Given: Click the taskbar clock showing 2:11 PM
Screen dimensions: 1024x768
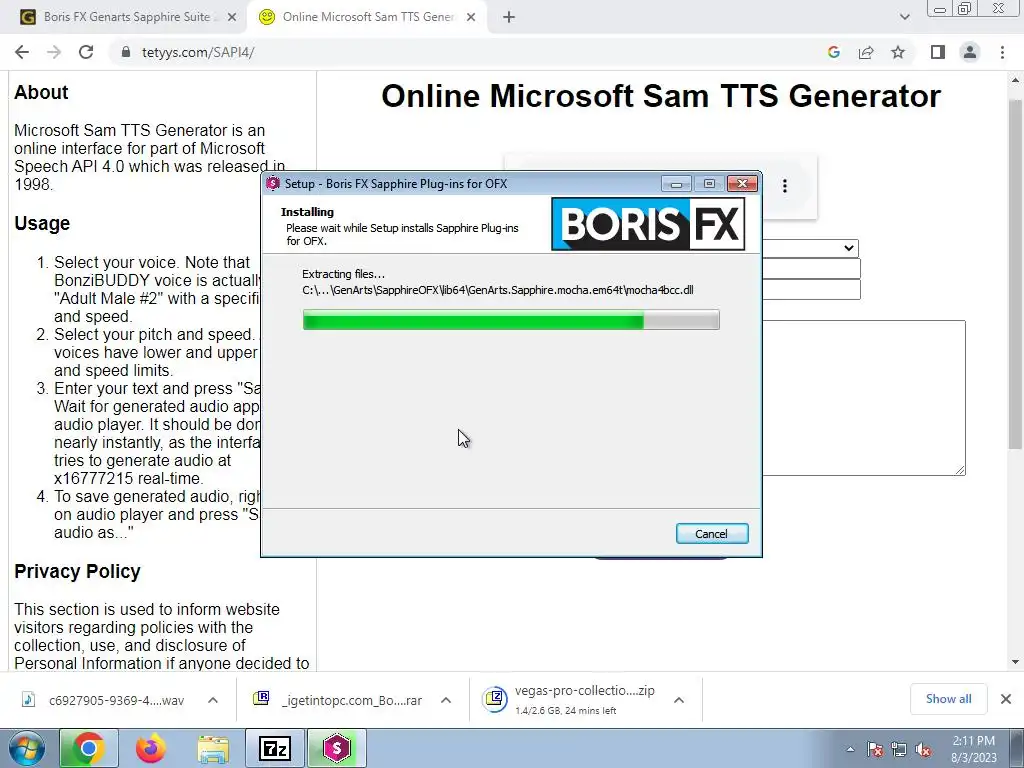Looking at the screenshot, I should 974,749.
